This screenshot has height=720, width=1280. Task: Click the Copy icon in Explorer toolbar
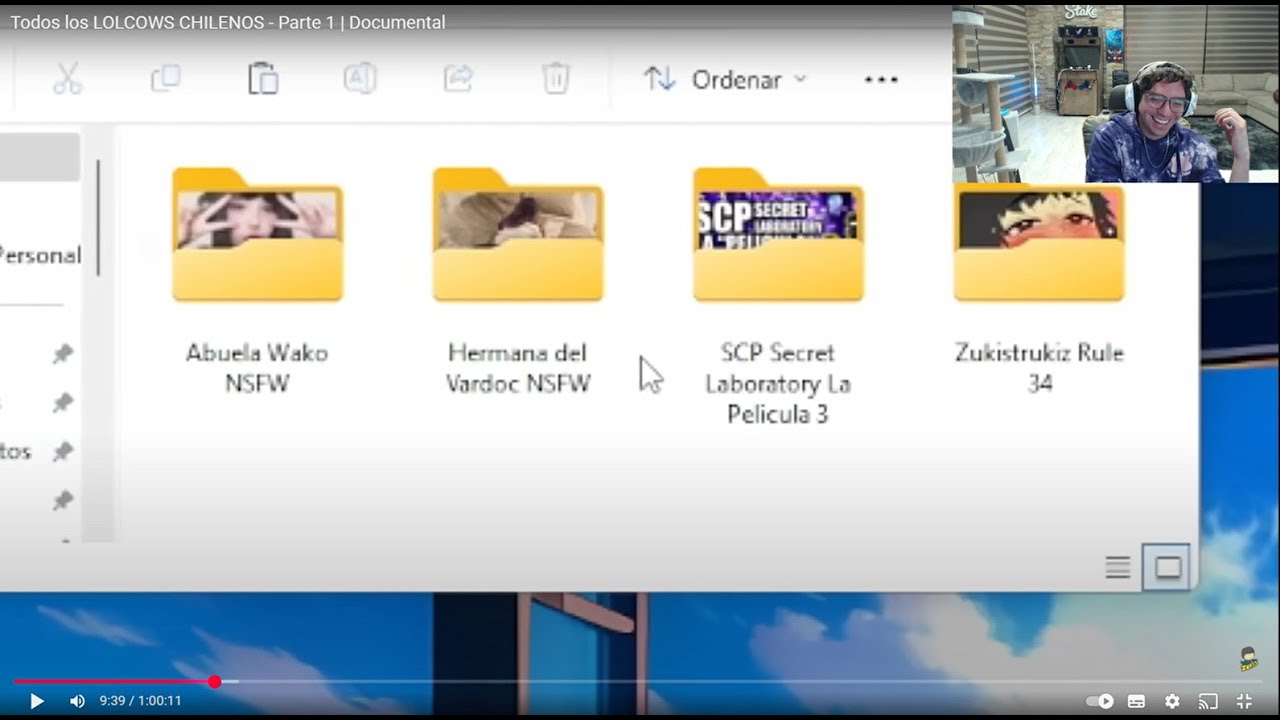coord(165,79)
